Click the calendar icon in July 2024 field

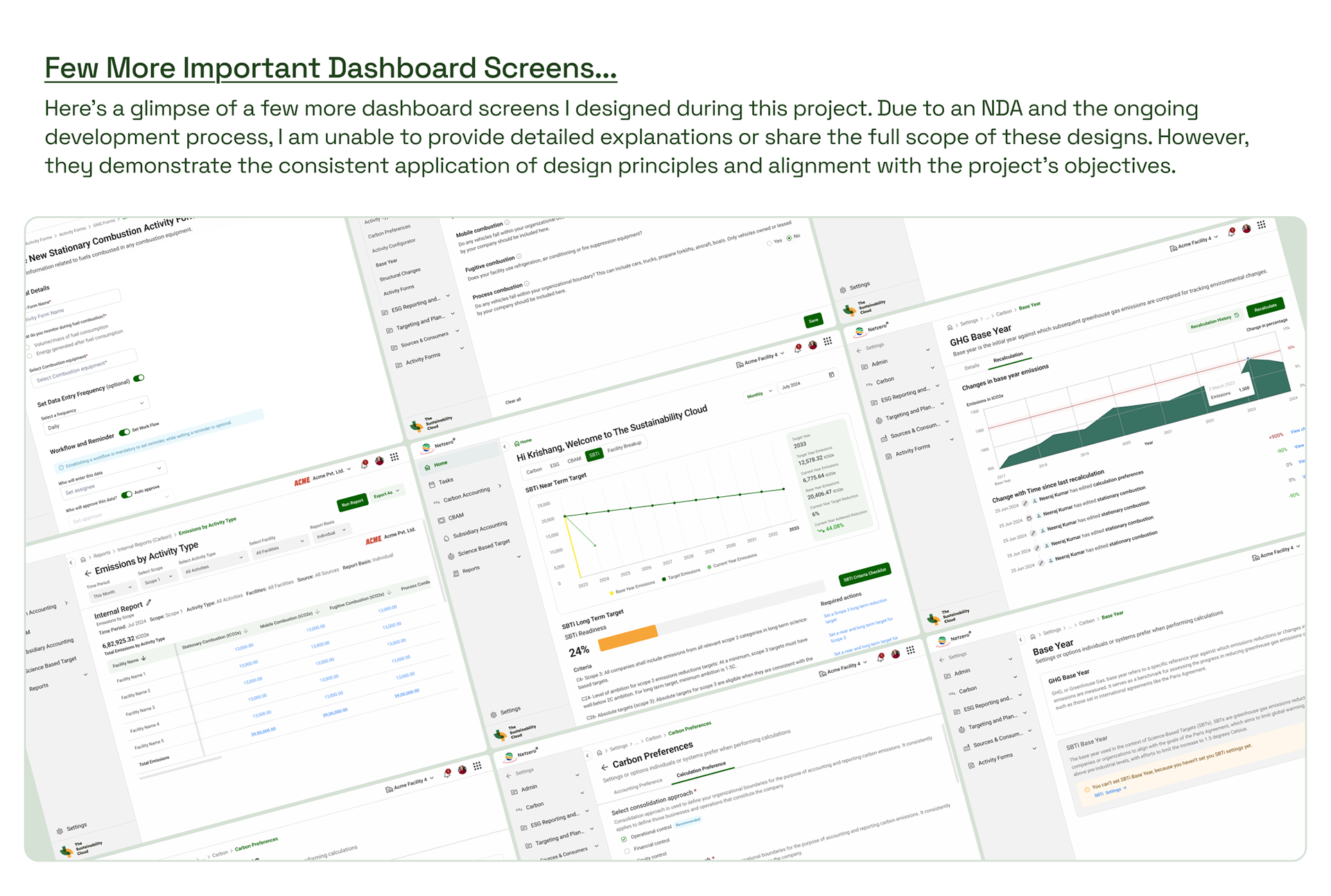[831, 375]
